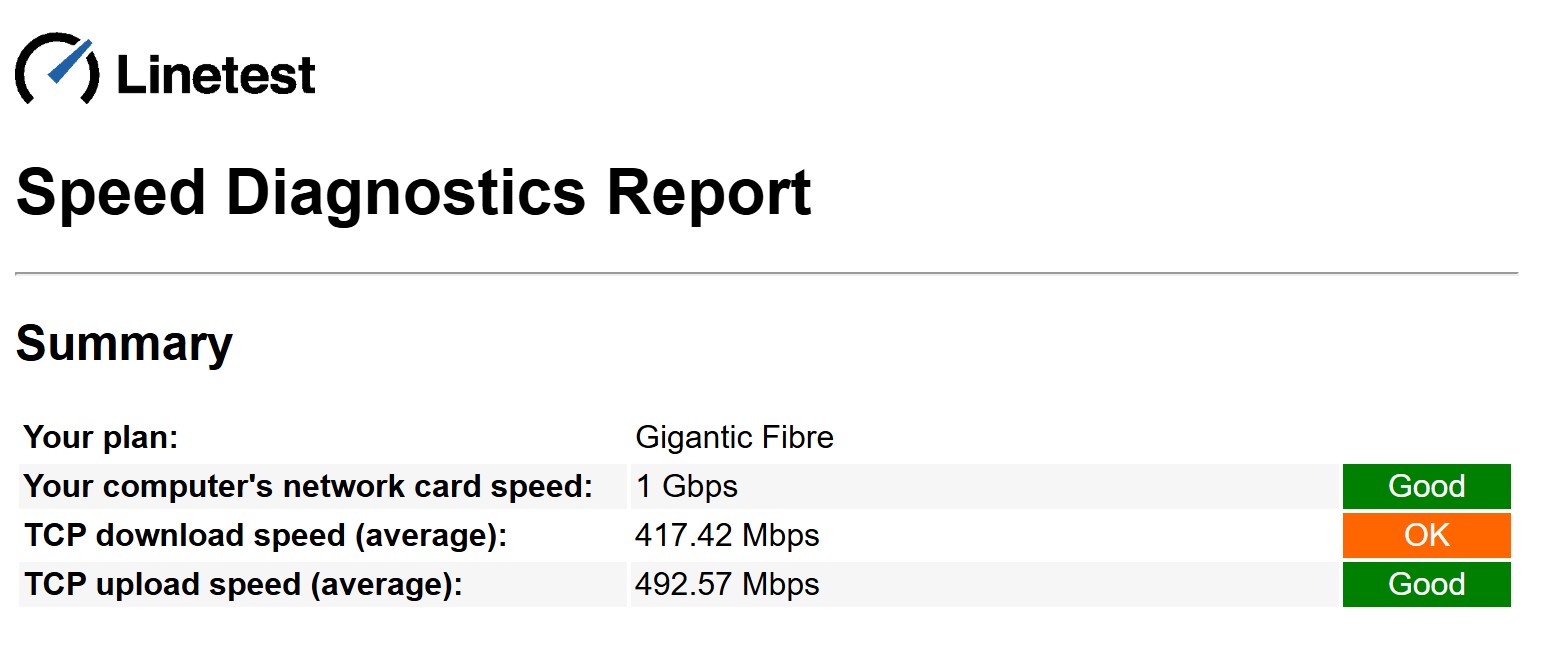1560x646 pixels.
Task: Click the Gigantic Fibre plan value
Action: (734, 437)
